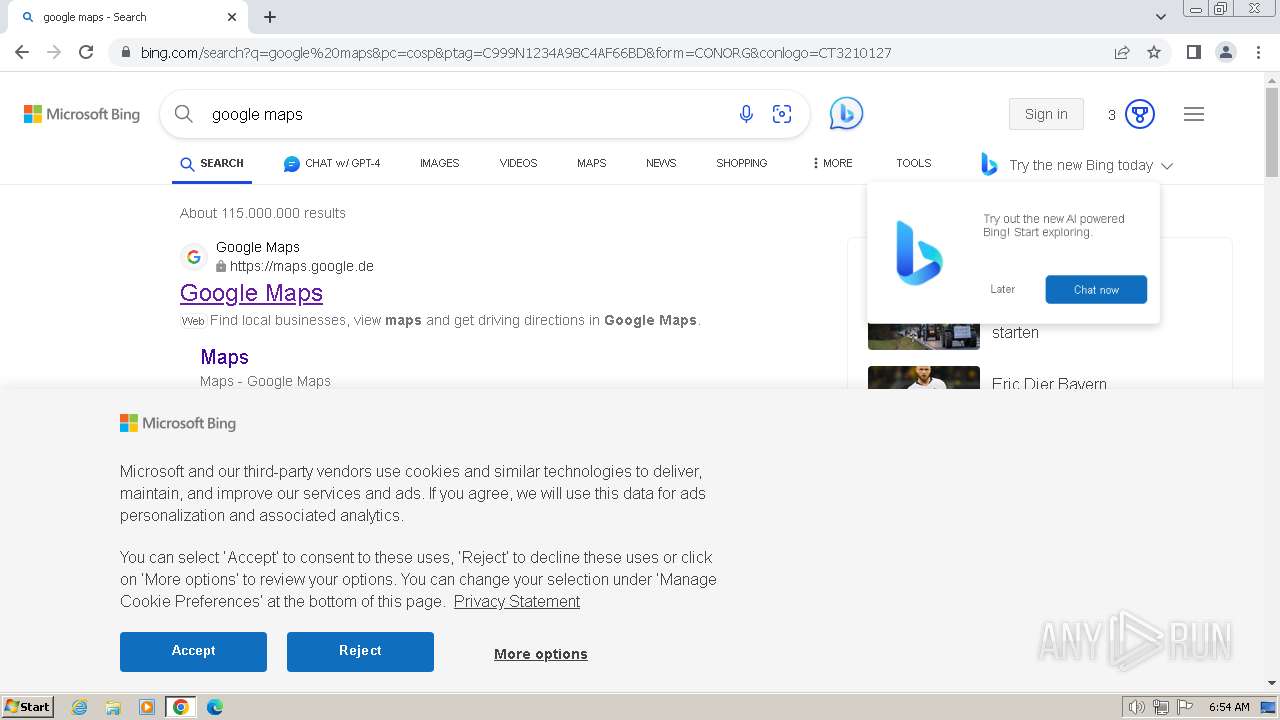Open More options for cookies
Viewport: 1280px width, 720px height.
[x=541, y=654]
